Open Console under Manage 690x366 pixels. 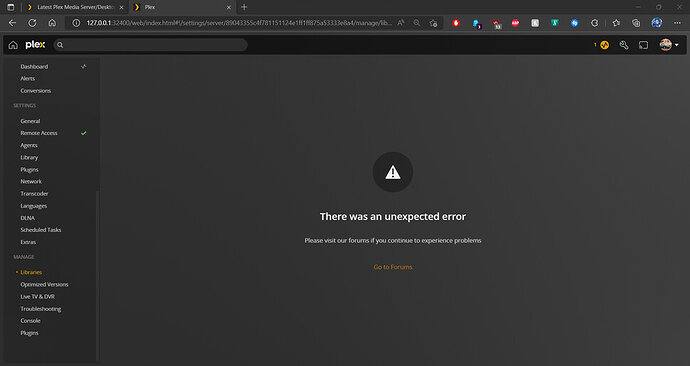pyautogui.click(x=30, y=321)
